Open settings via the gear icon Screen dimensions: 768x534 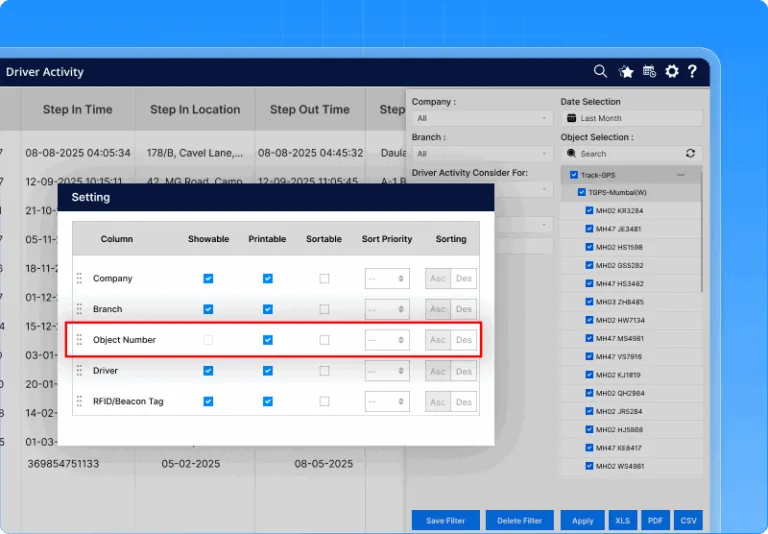[x=672, y=72]
